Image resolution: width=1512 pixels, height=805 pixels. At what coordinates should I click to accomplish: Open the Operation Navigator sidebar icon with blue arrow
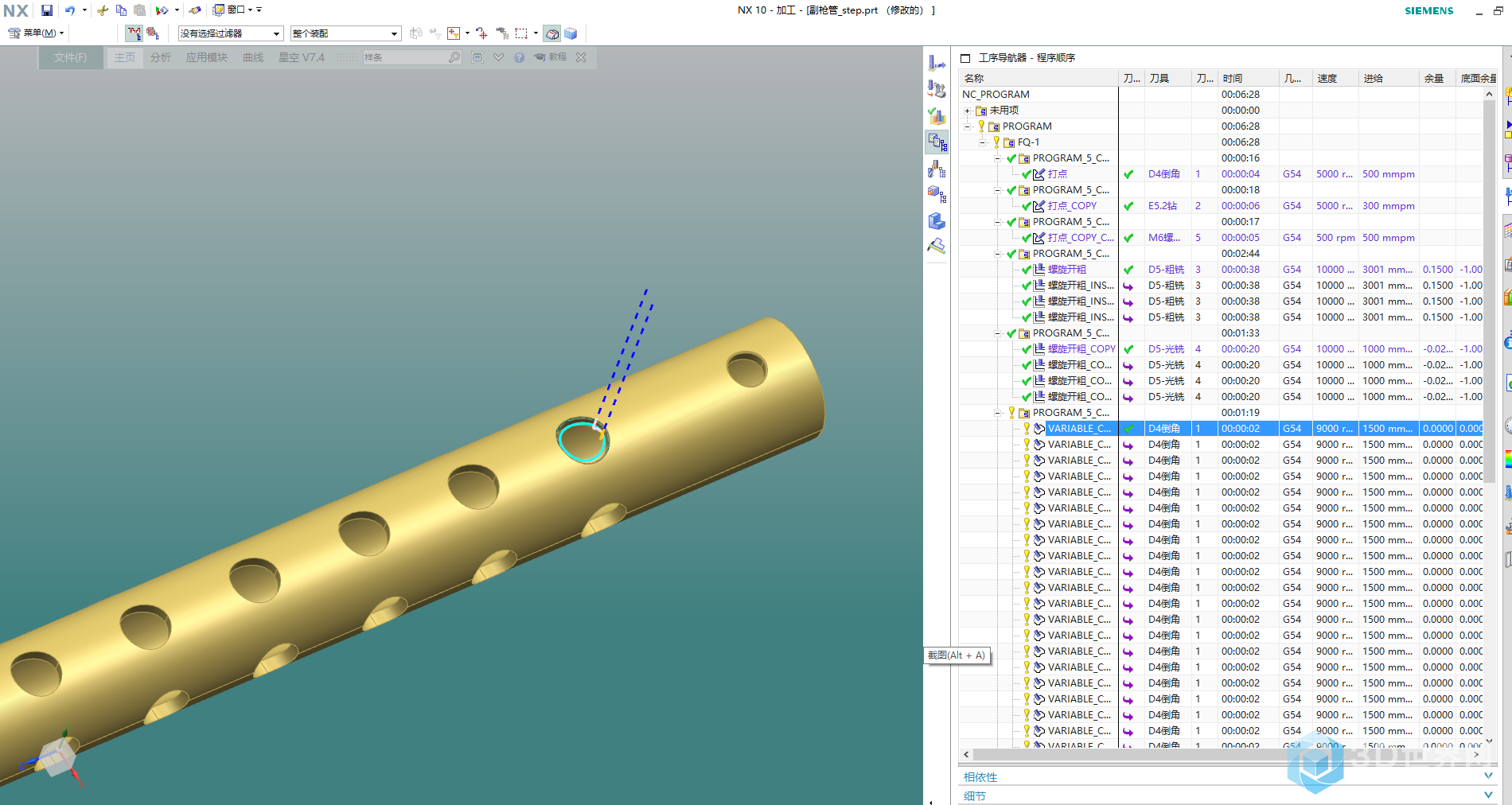pyautogui.click(x=937, y=64)
